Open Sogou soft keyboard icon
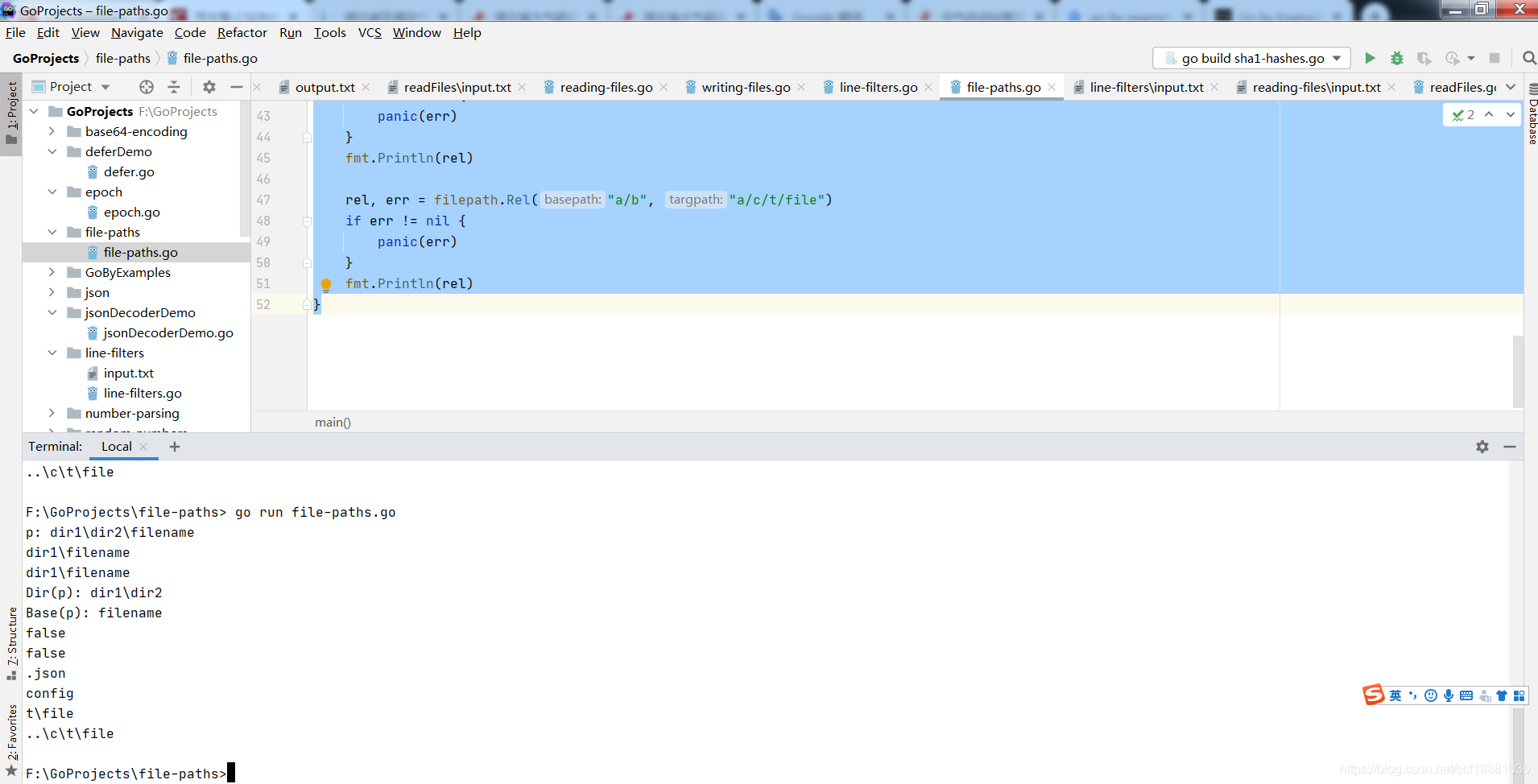This screenshot has width=1538, height=784. [1466, 695]
